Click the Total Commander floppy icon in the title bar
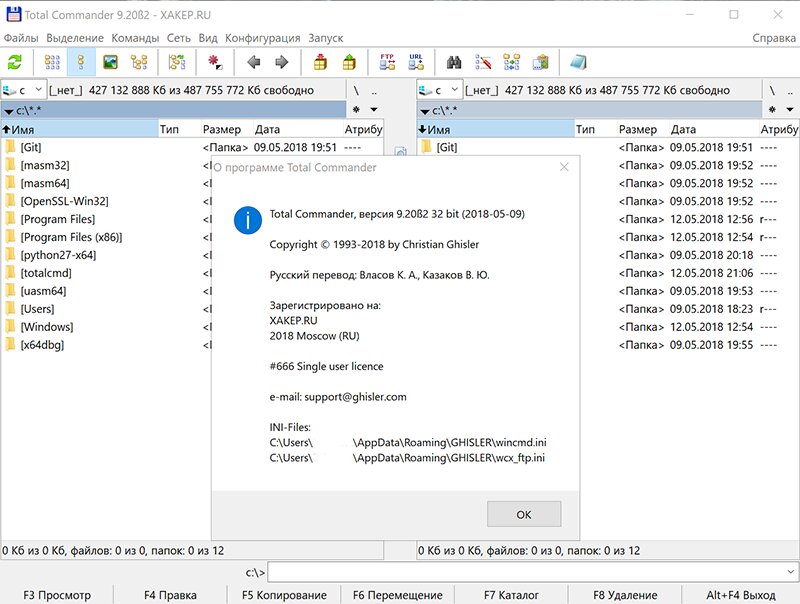 point(13,14)
